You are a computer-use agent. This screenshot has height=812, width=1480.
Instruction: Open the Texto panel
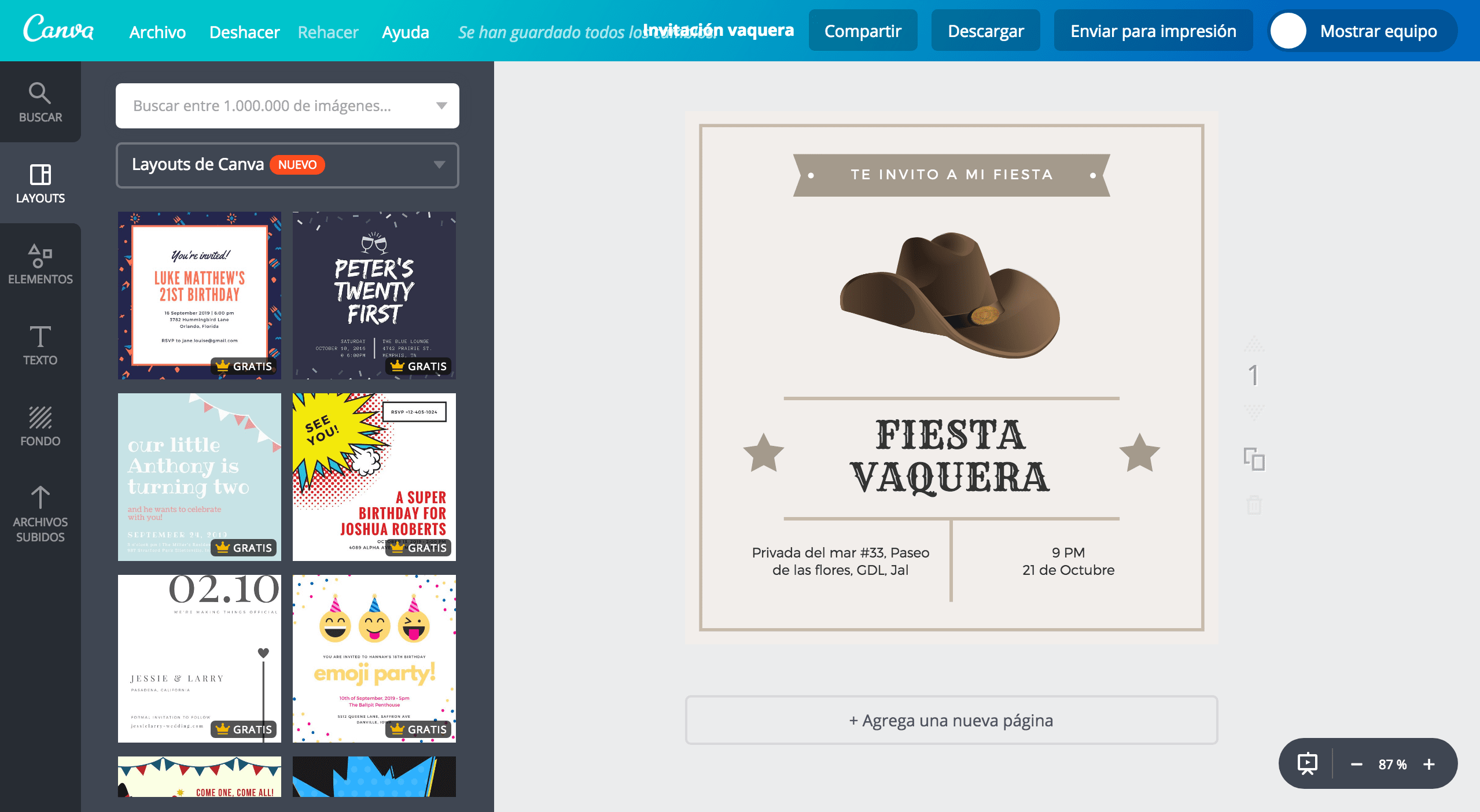tap(41, 345)
